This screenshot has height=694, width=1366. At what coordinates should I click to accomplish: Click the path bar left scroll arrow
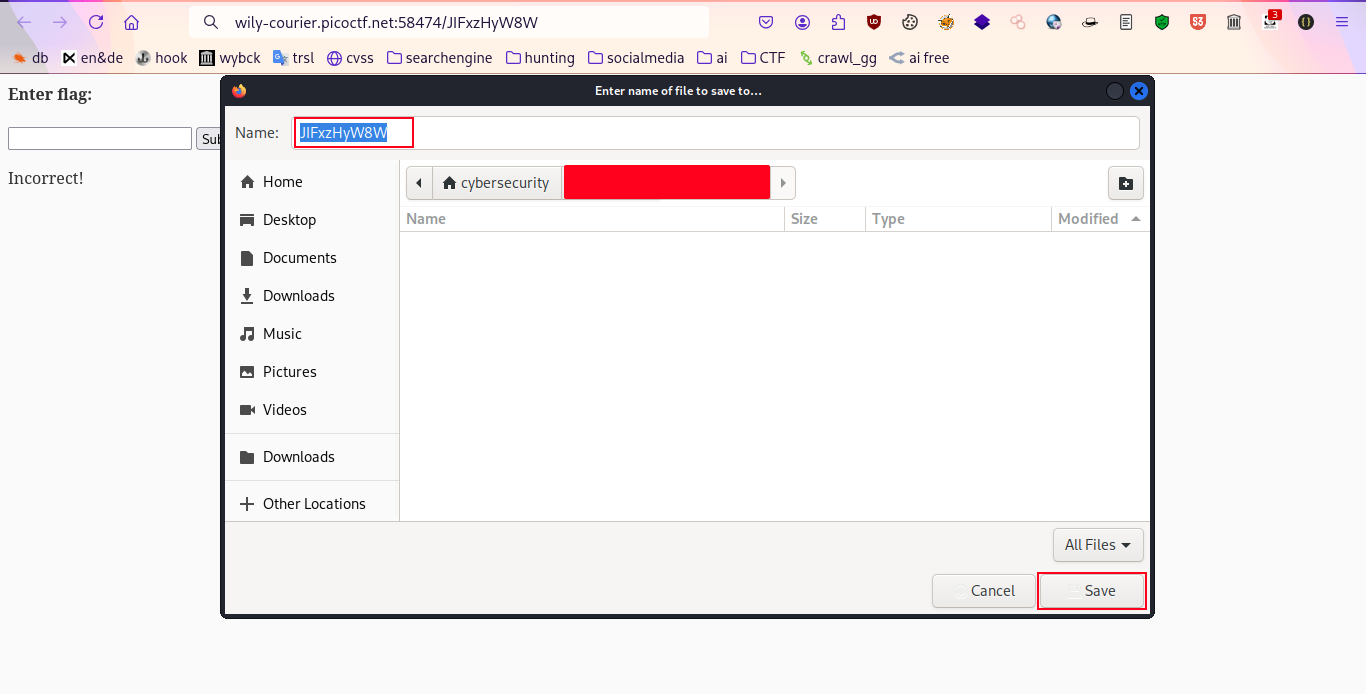pos(418,183)
